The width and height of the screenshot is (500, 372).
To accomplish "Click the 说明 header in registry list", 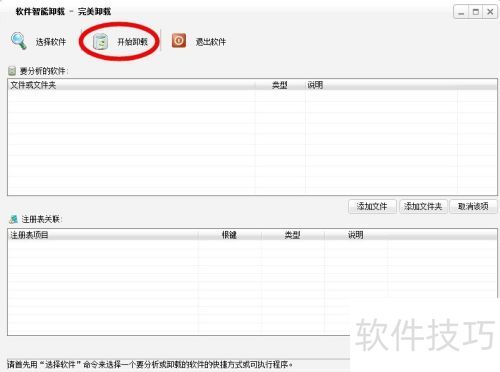I will tap(355, 235).
